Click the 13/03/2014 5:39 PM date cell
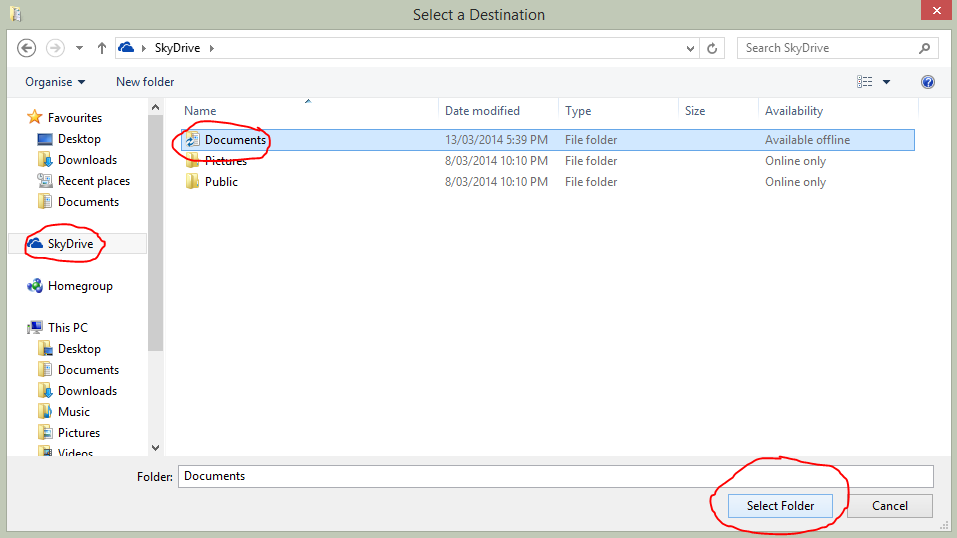957x538 pixels. tap(496, 140)
